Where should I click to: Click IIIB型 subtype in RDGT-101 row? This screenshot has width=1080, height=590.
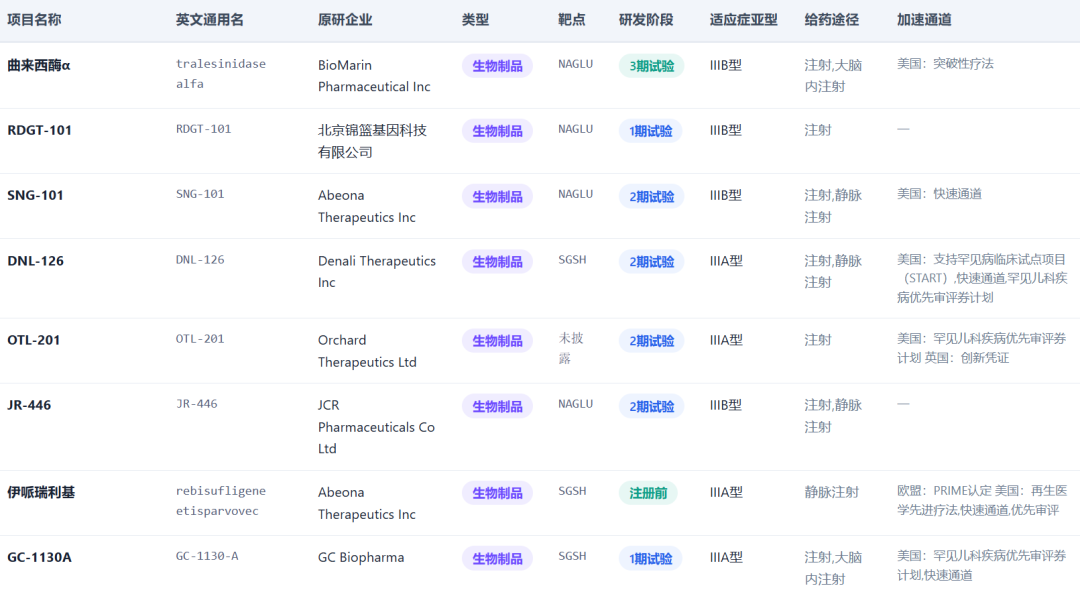[726, 130]
